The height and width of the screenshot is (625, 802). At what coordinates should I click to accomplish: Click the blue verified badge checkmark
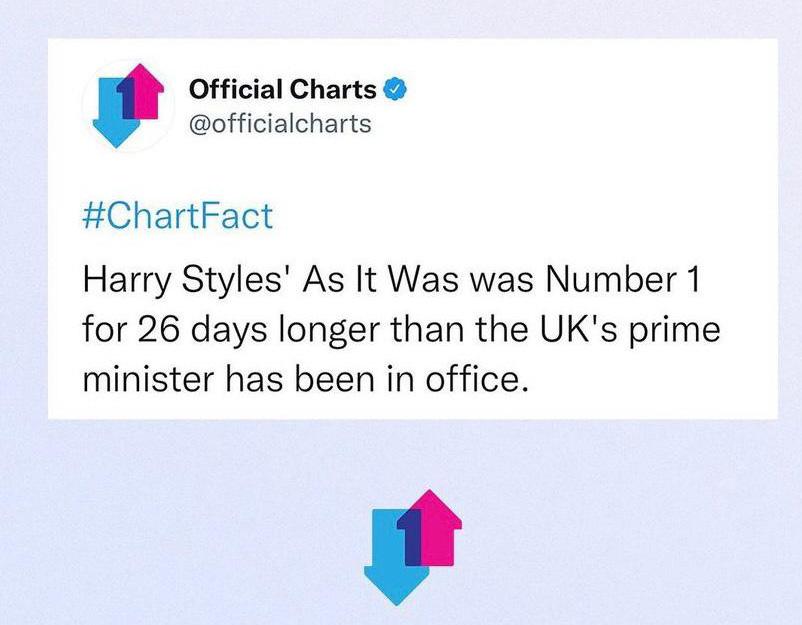pos(395,91)
